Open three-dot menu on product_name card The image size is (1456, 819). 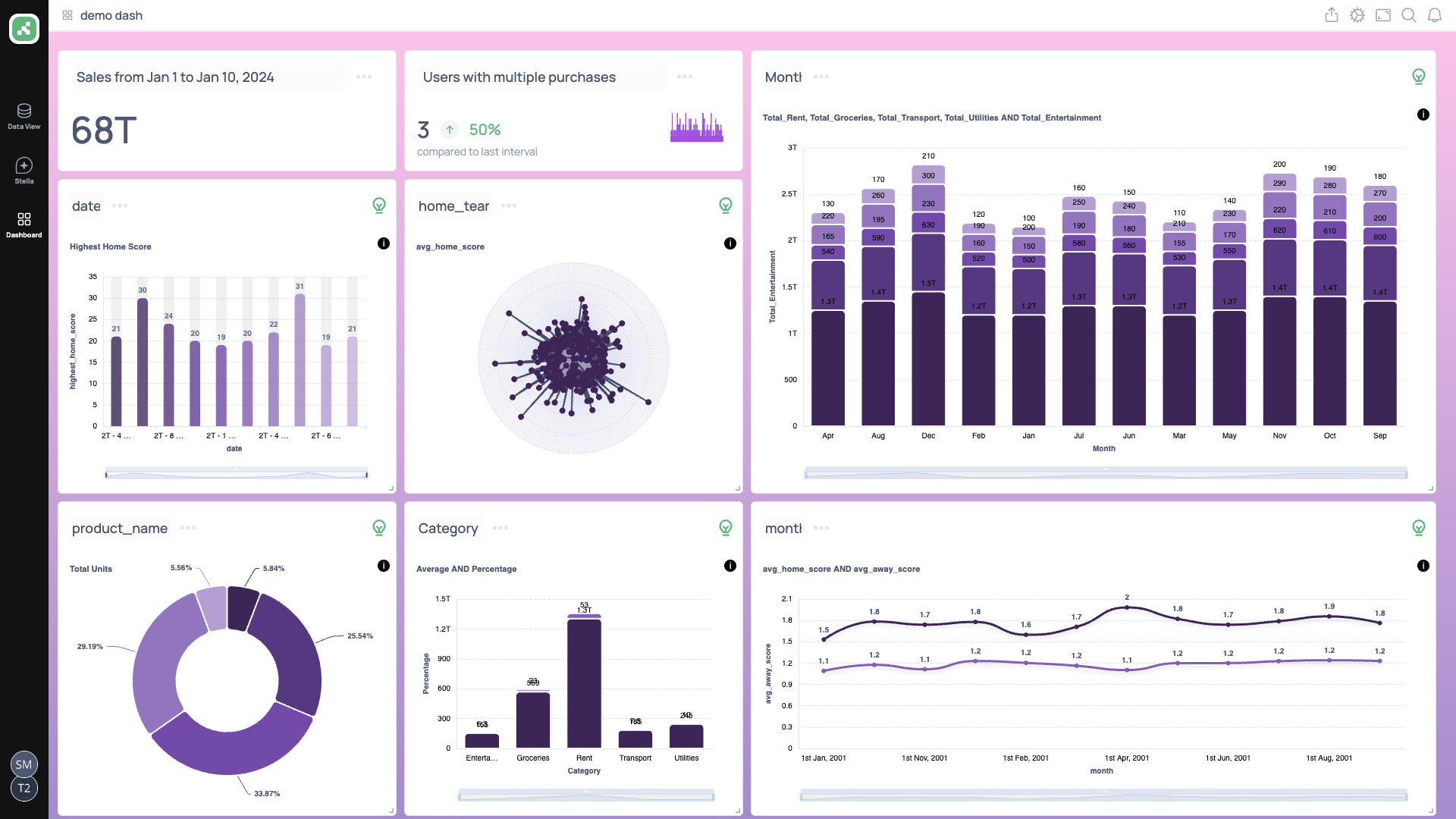click(188, 528)
